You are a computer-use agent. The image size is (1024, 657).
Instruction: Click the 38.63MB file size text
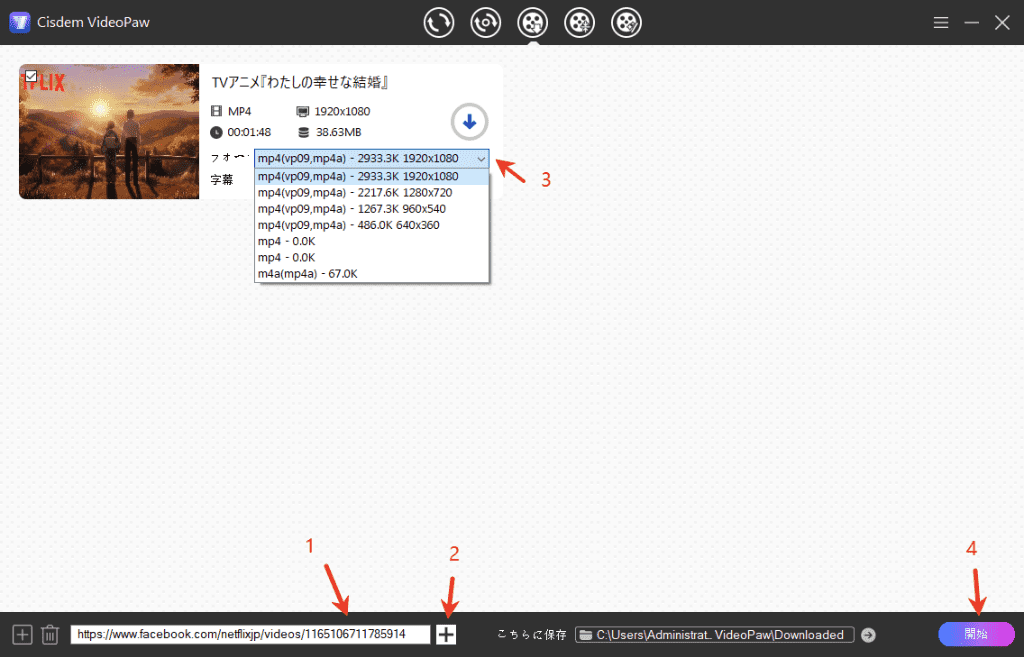click(338, 133)
